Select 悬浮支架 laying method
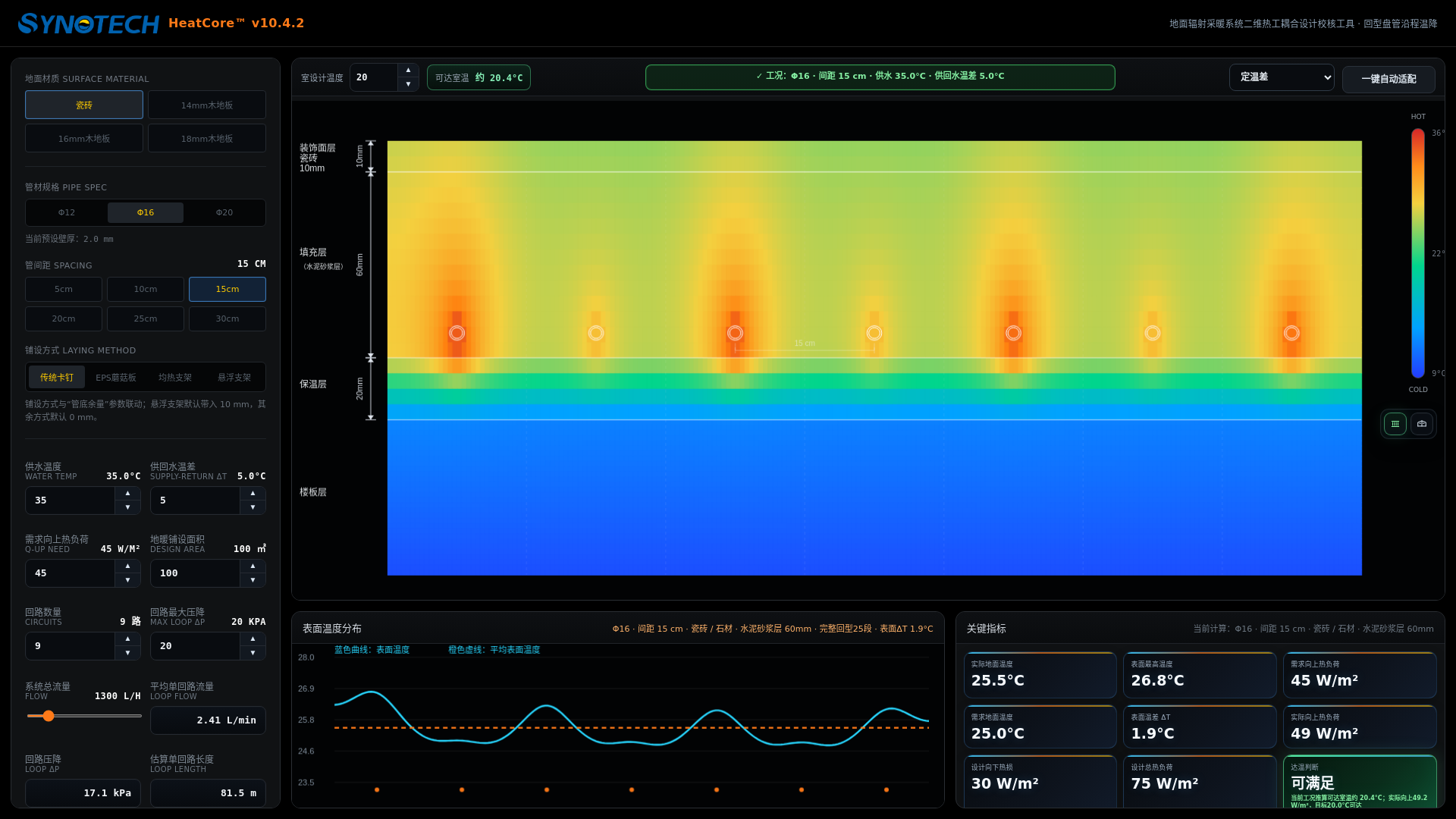The image size is (1456, 819). point(234,377)
